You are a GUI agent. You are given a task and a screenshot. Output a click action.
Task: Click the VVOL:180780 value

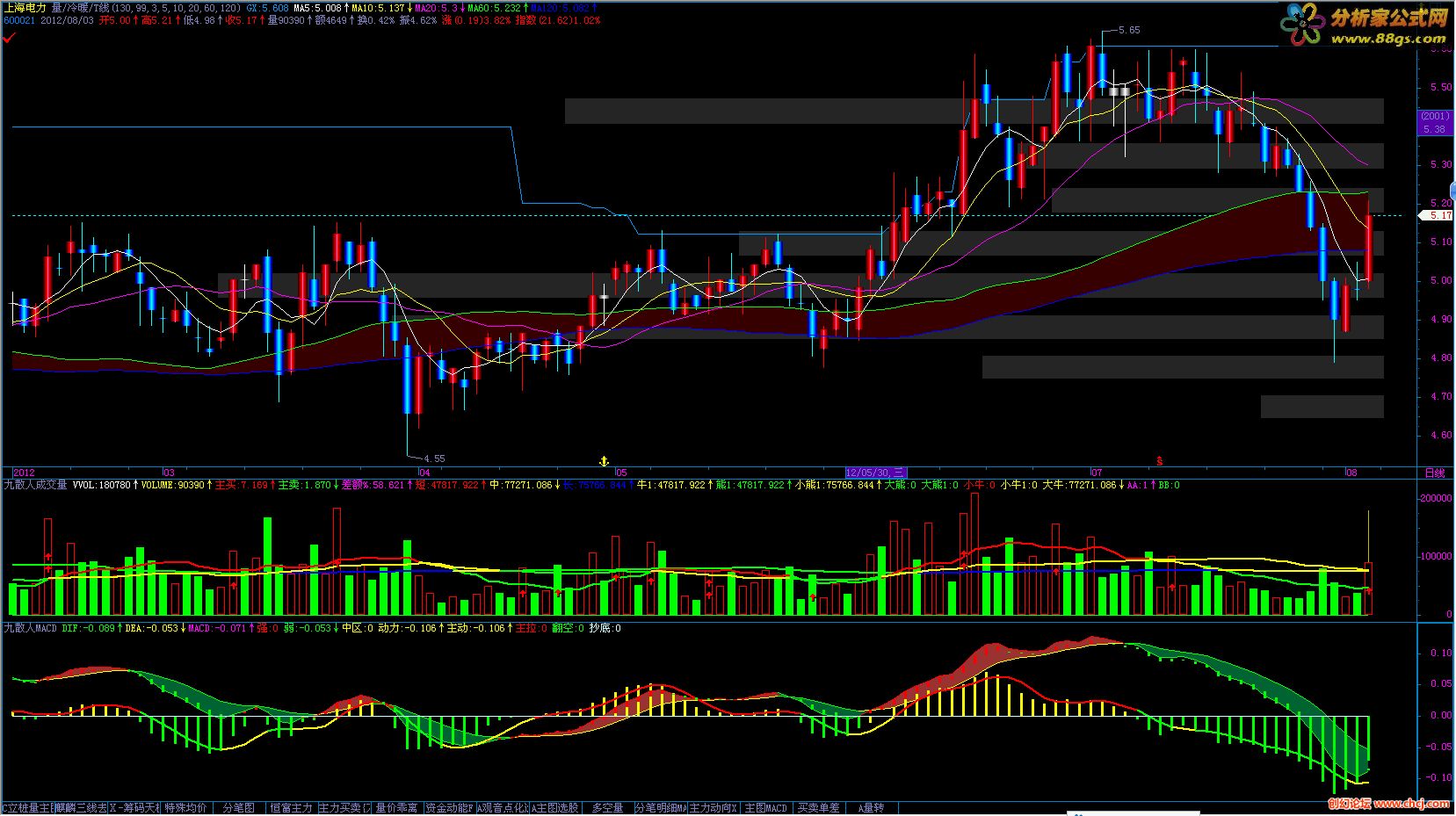(x=101, y=485)
